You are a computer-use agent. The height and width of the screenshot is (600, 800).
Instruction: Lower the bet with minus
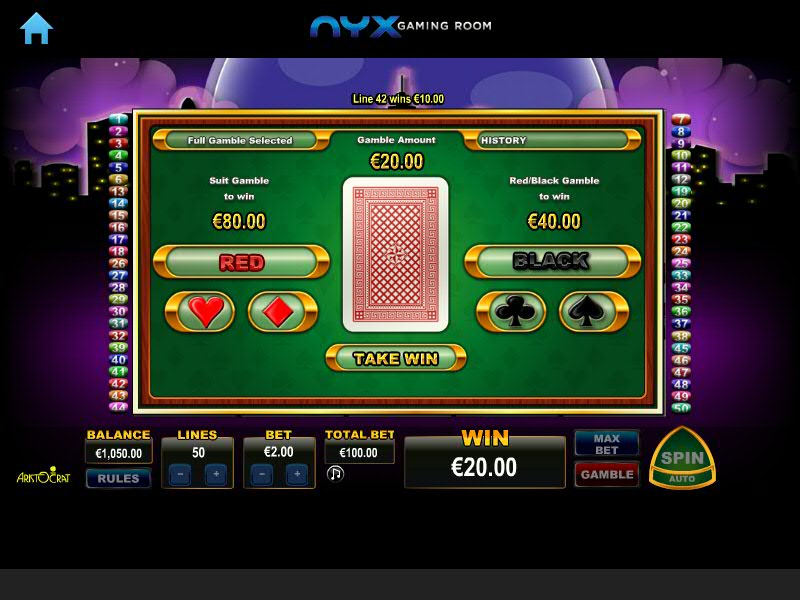click(x=262, y=474)
